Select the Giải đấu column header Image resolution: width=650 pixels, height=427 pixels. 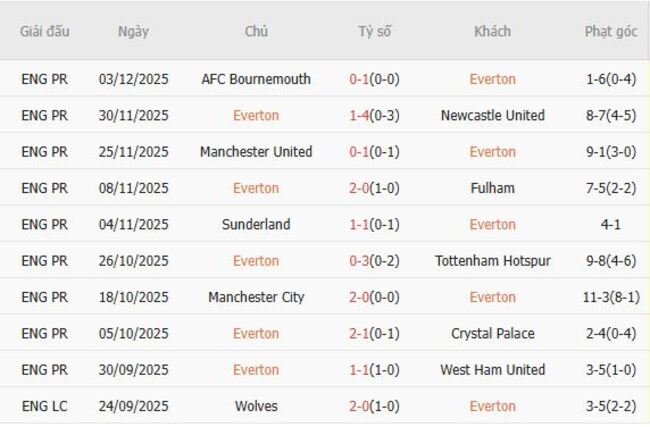[x=45, y=31]
